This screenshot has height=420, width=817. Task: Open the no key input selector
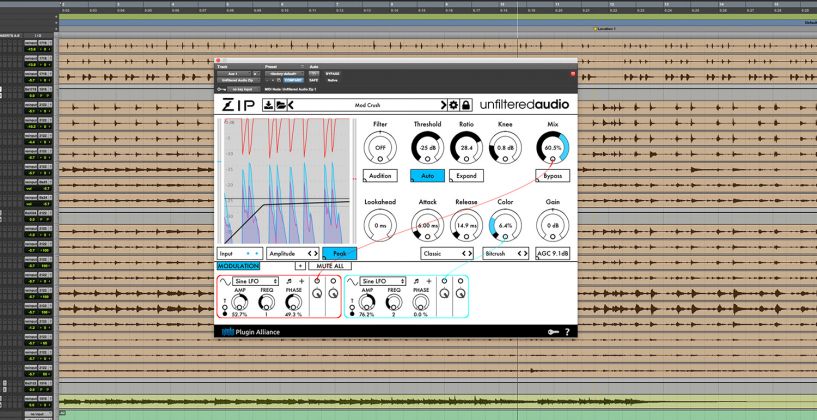click(x=243, y=89)
